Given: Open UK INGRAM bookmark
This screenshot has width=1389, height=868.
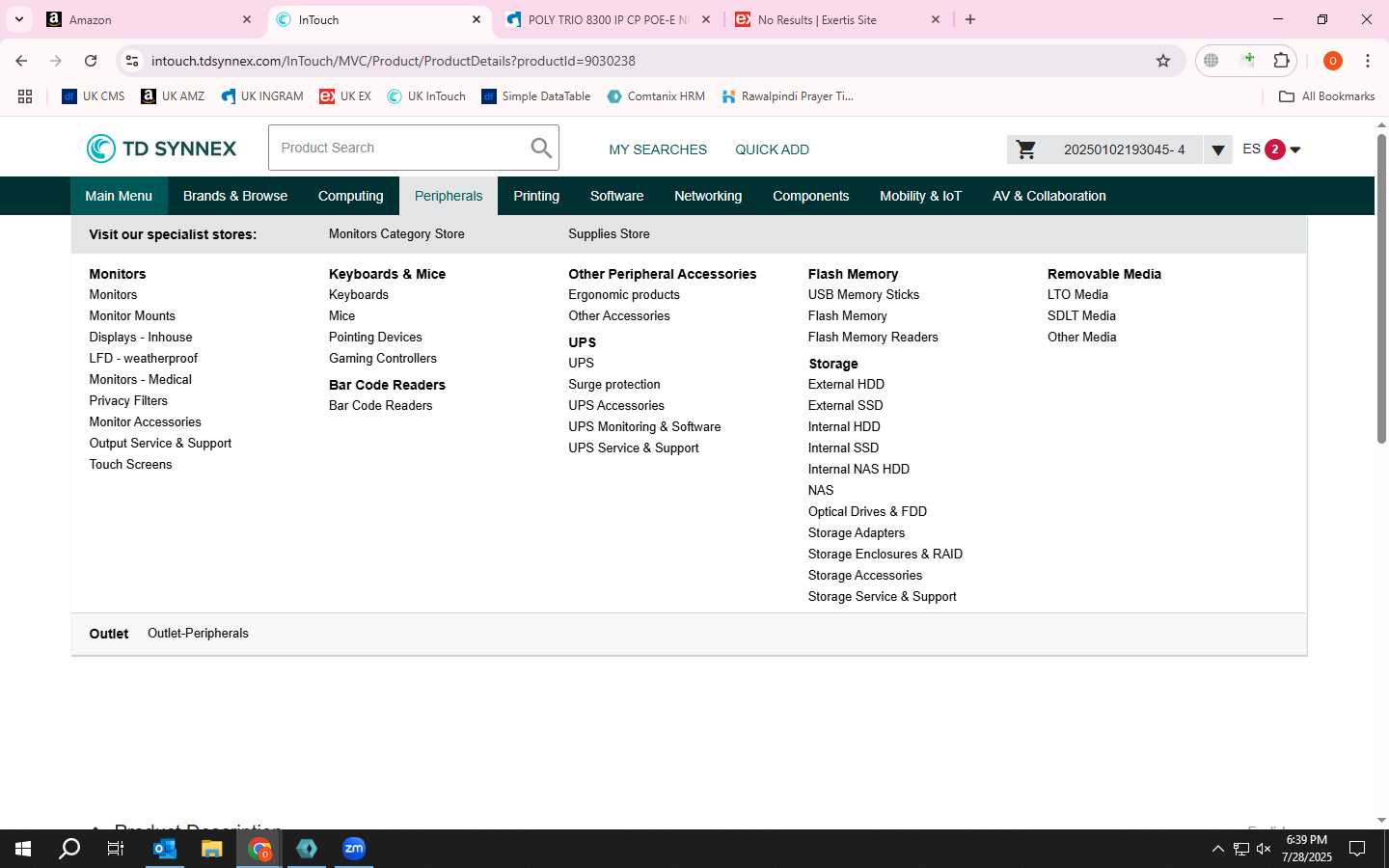Looking at the screenshot, I should tap(262, 96).
